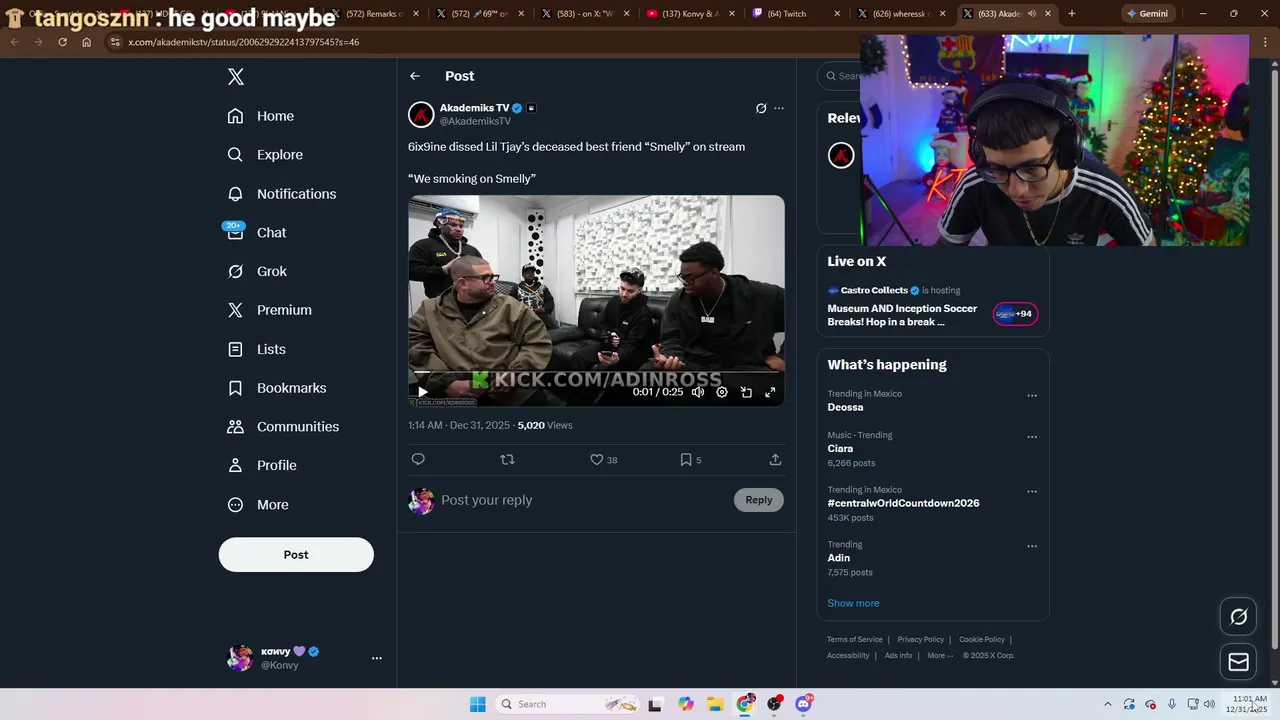Open Discord from the taskbar
The image size is (1280, 720).
click(x=803, y=704)
